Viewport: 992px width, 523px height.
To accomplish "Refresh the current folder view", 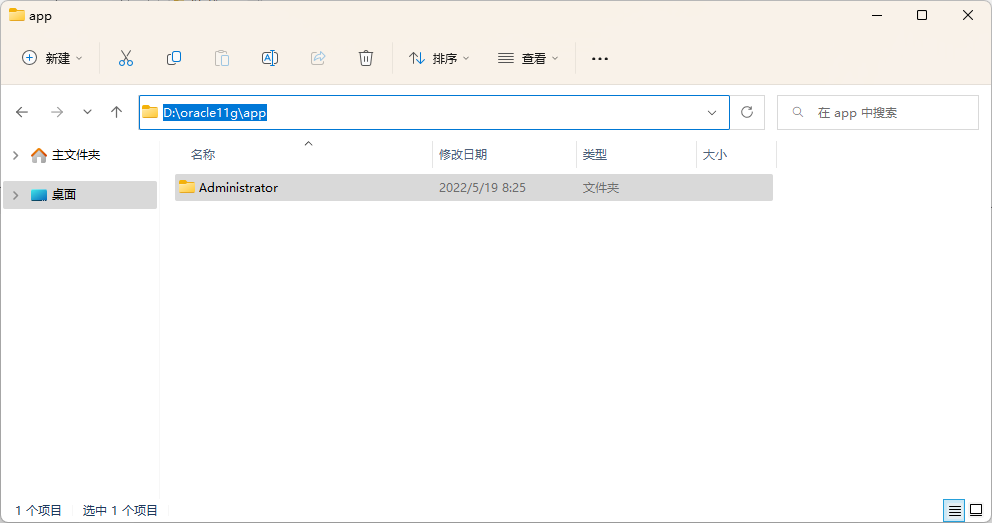I will (x=747, y=113).
